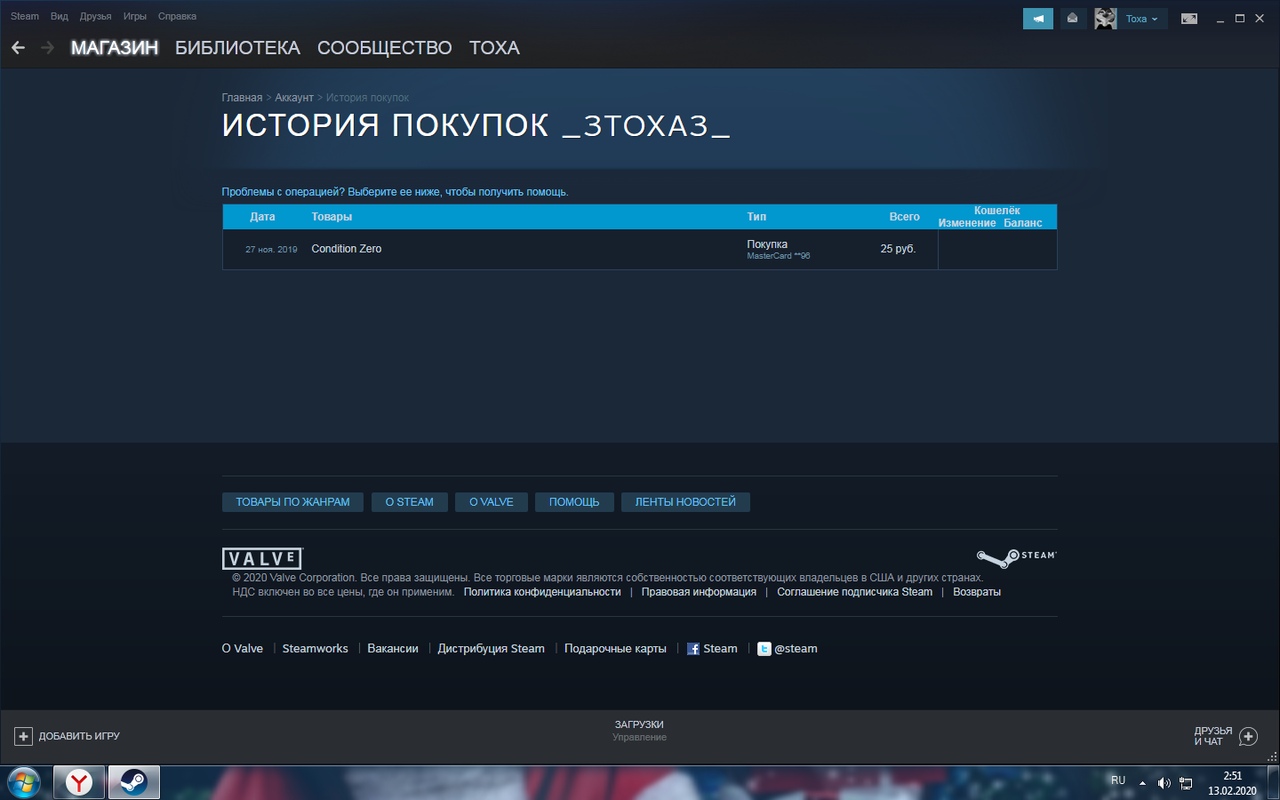Image resolution: width=1280 pixels, height=800 pixels.
Task: Open the inbox envelope icon
Action: [x=1073, y=18]
